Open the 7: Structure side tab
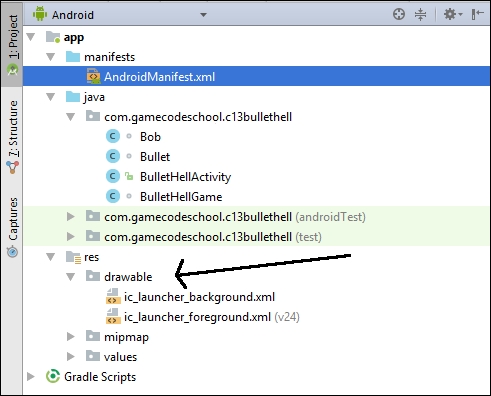 pyautogui.click(x=12, y=137)
